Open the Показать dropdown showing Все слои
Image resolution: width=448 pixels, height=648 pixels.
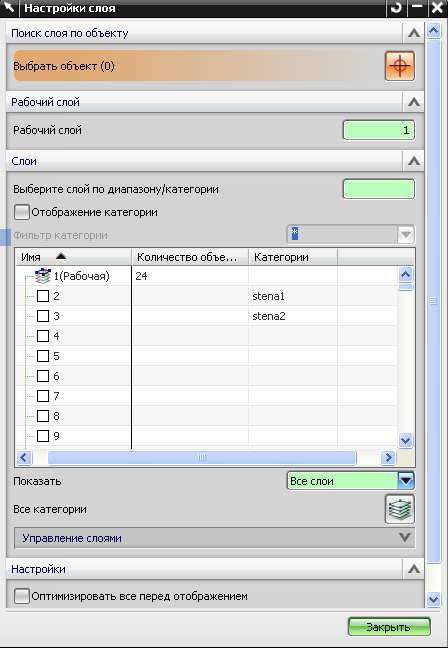(x=406, y=481)
